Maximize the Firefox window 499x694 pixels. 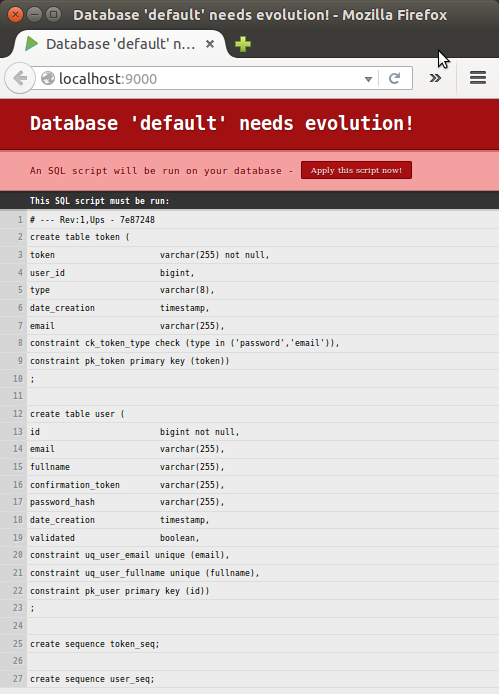click(x=53, y=15)
